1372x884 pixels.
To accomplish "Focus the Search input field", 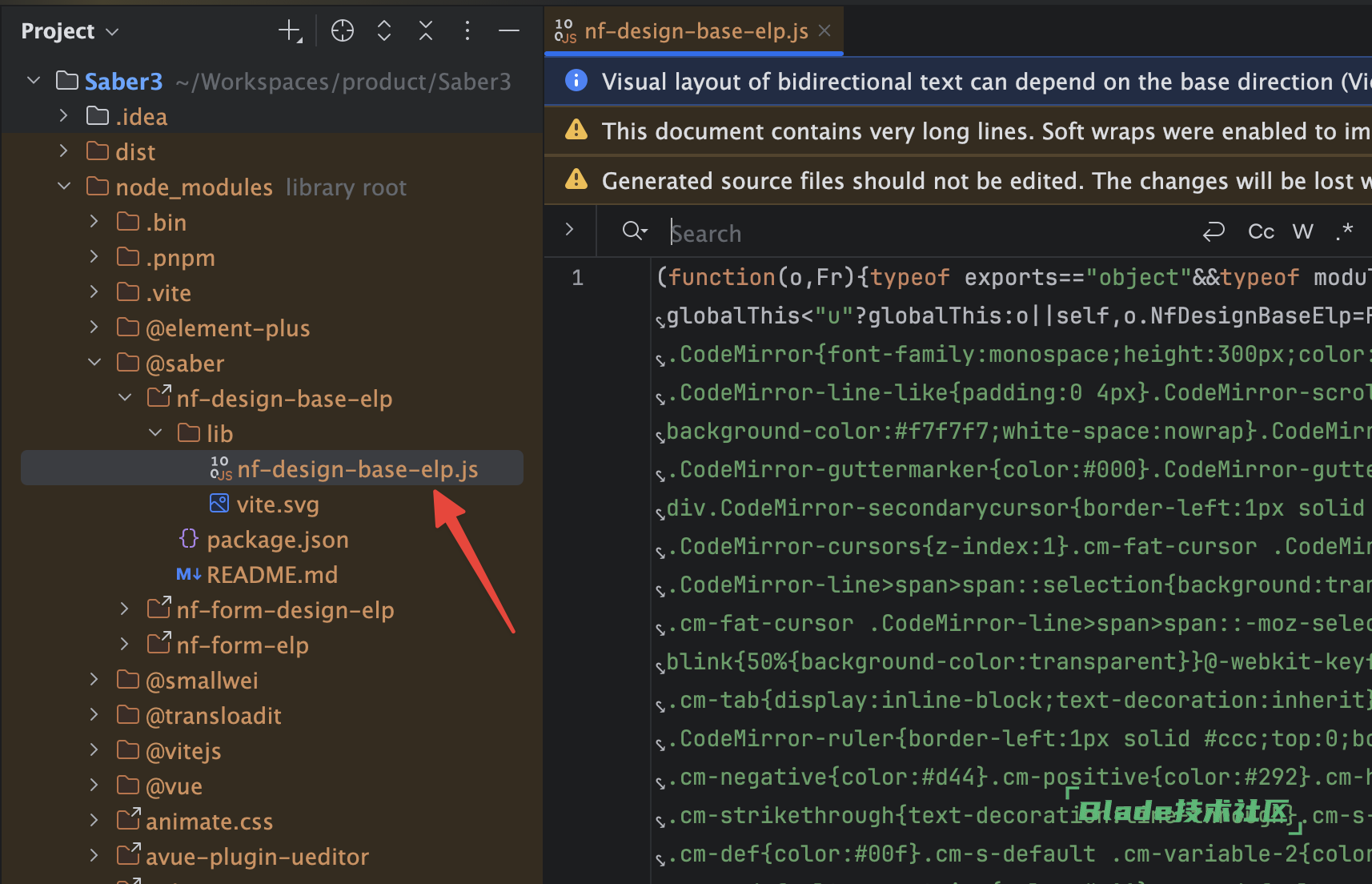I will (x=929, y=233).
